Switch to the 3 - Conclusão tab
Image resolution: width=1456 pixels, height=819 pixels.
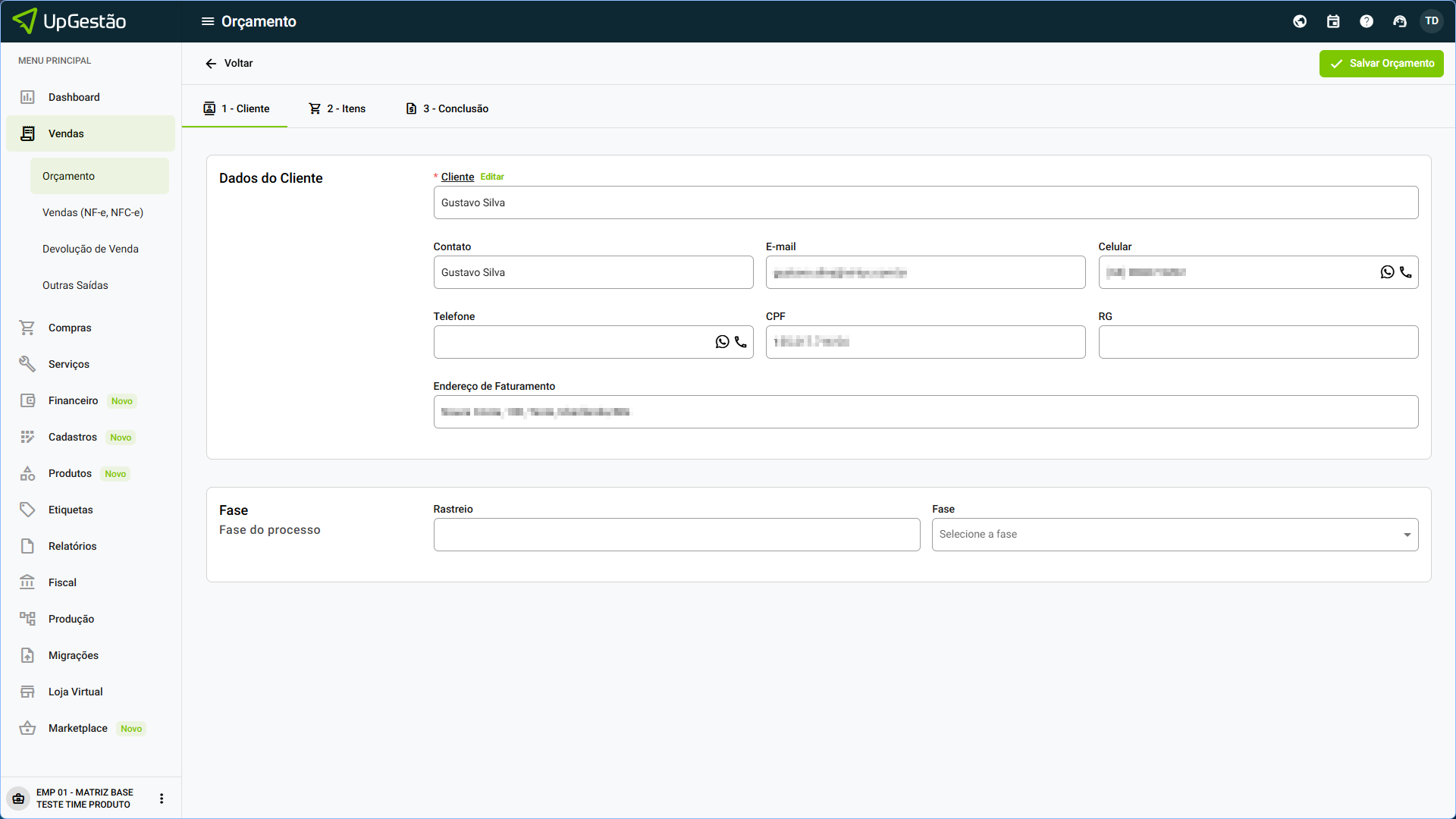pos(447,108)
